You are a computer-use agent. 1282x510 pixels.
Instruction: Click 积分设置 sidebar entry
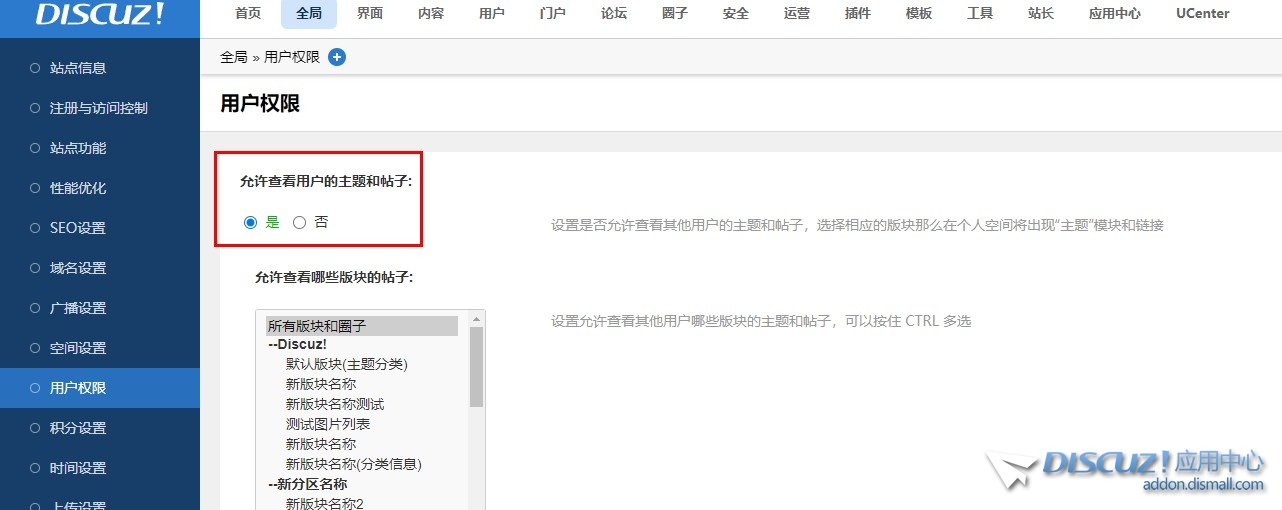pos(78,428)
